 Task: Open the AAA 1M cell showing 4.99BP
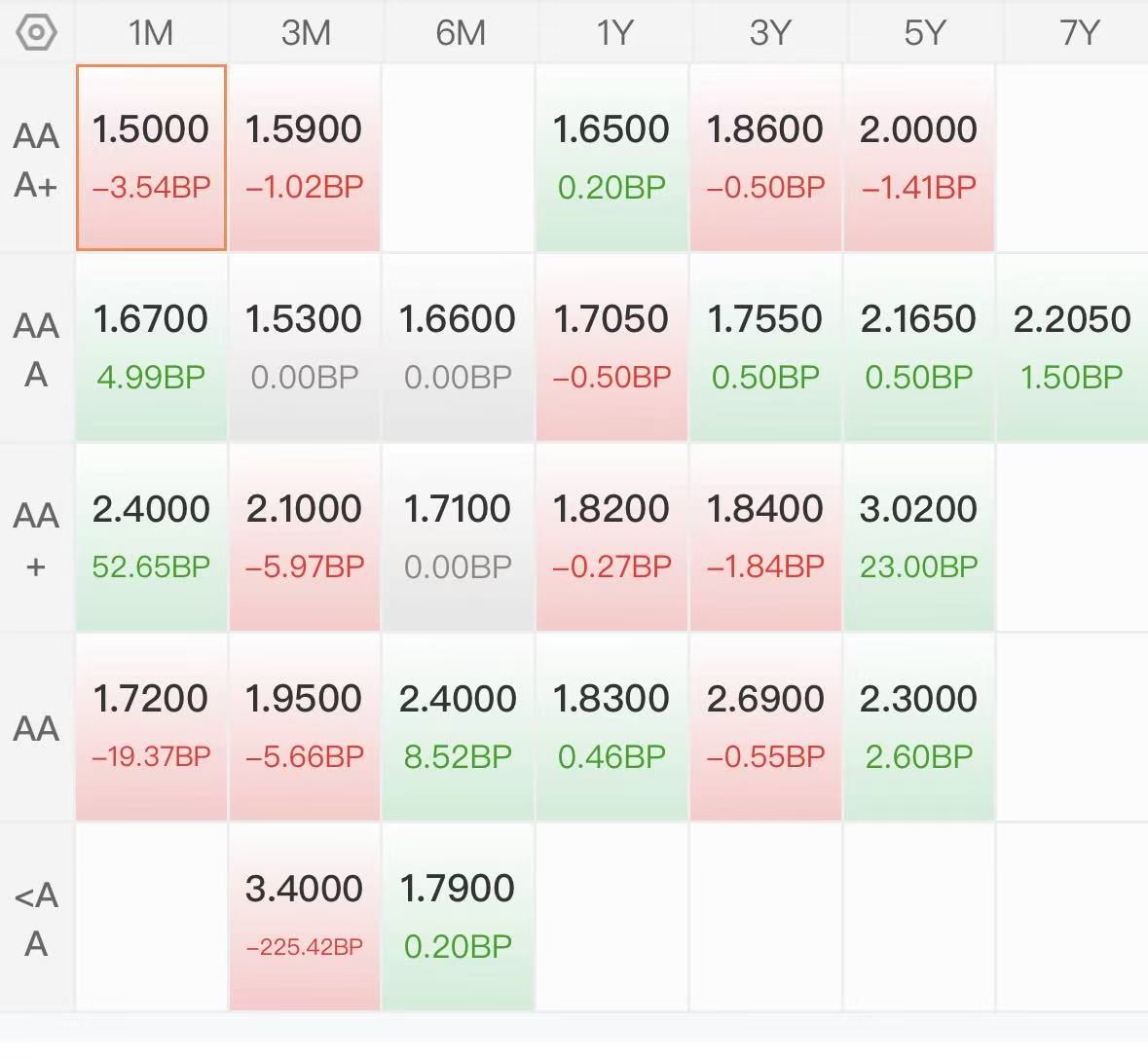(x=152, y=347)
